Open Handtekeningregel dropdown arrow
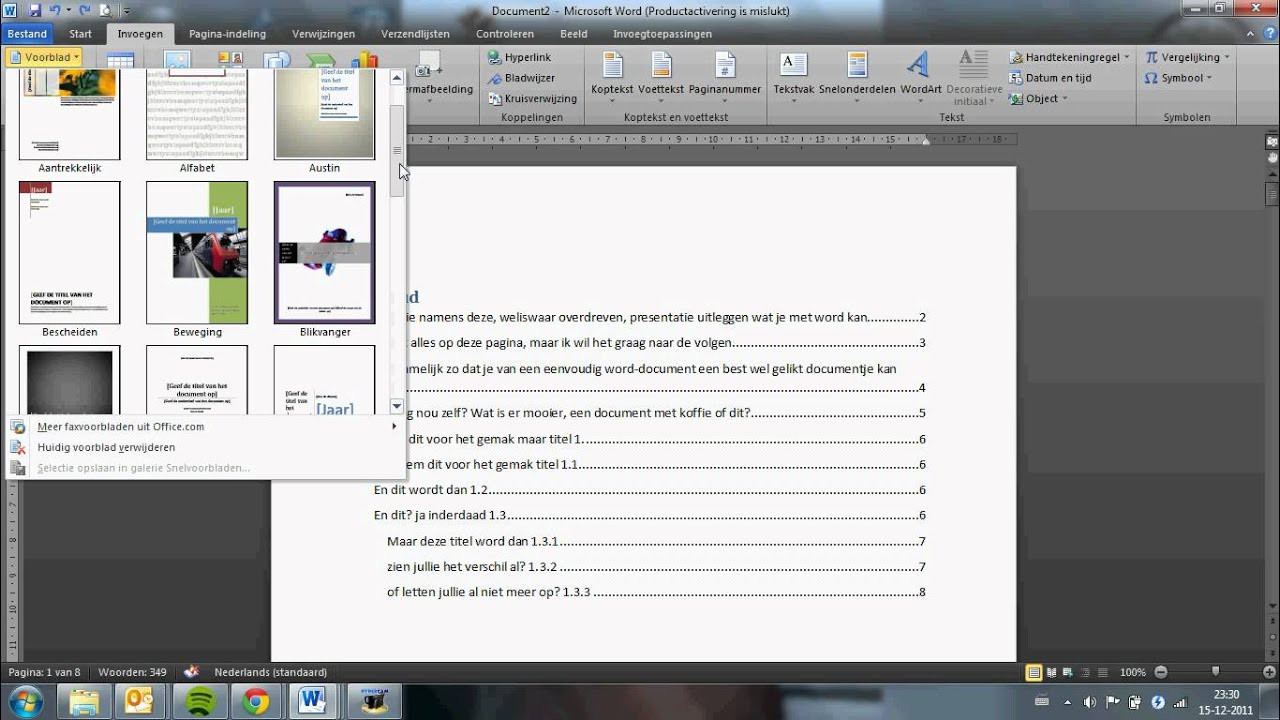The height and width of the screenshot is (720, 1280). (1126, 58)
